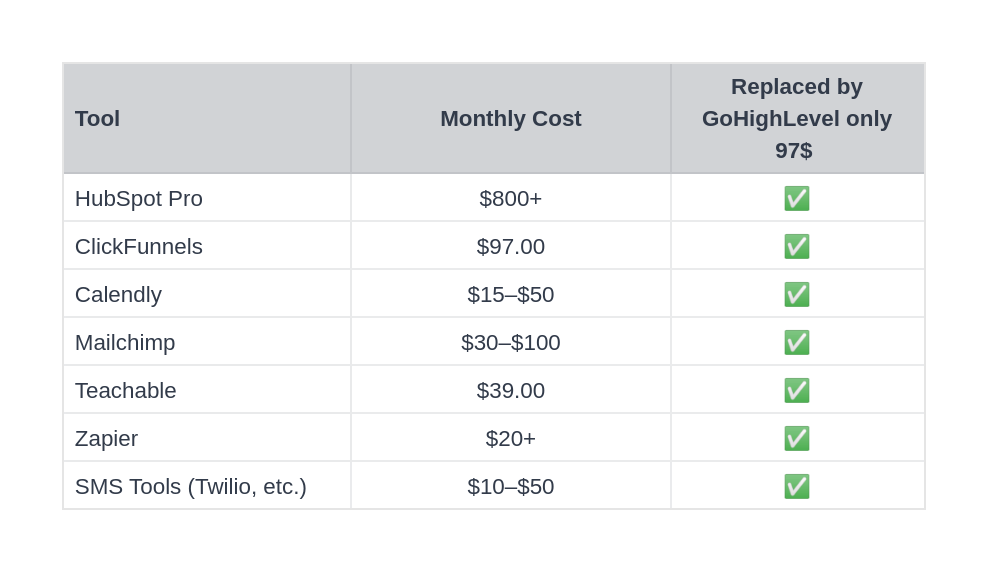Click the Monthly Cost column header
Image resolution: width=988 pixels, height=572 pixels.
[x=510, y=118]
